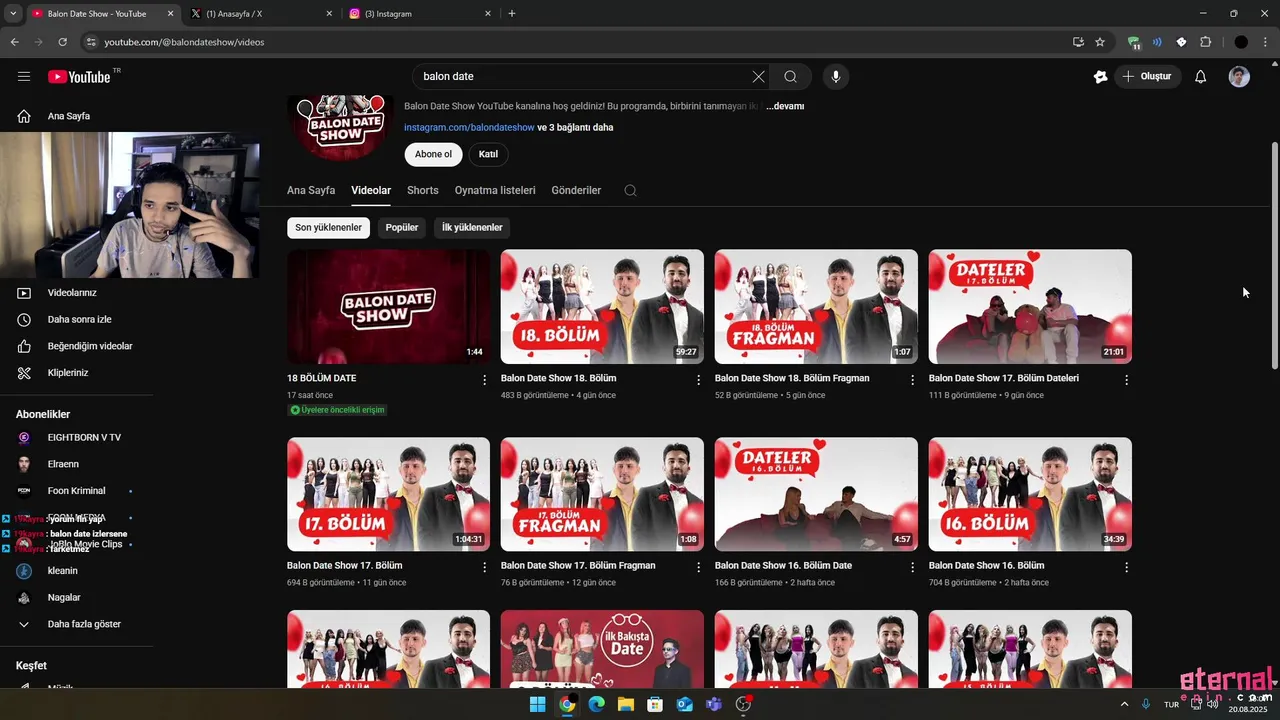Go back in browser history
This screenshot has height=720, width=1280.
tap(14, 42)
